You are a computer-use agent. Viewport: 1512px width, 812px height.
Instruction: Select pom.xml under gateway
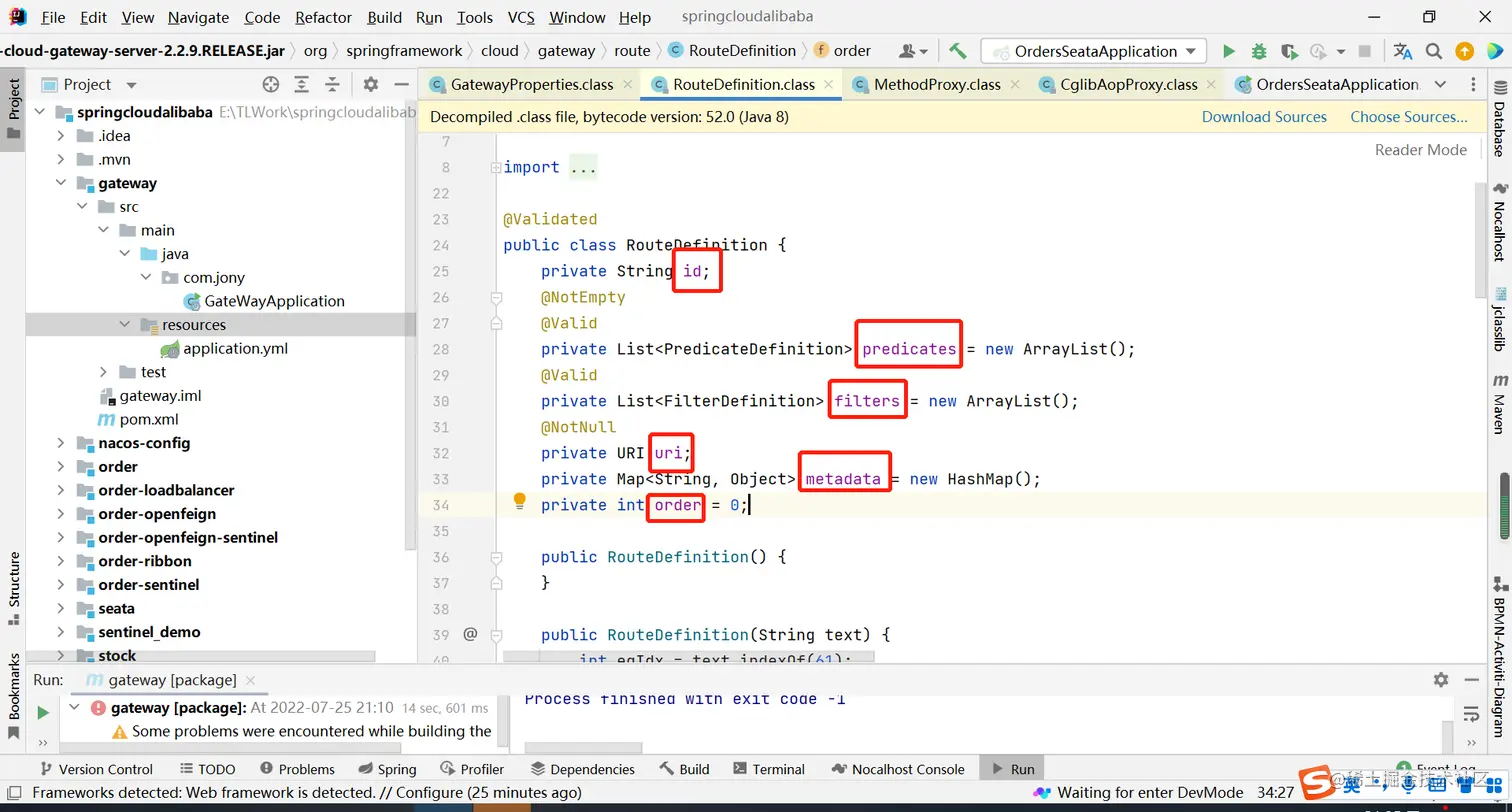(138, 420)
